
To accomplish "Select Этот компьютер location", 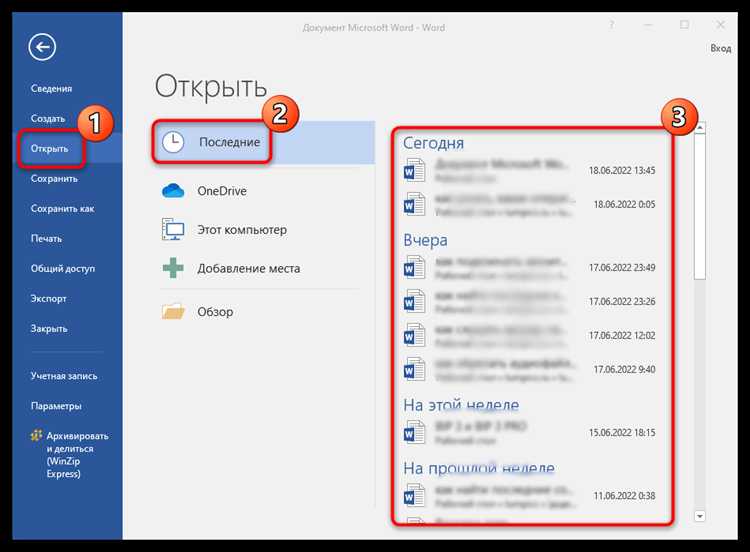I will [x=242, y=230].
